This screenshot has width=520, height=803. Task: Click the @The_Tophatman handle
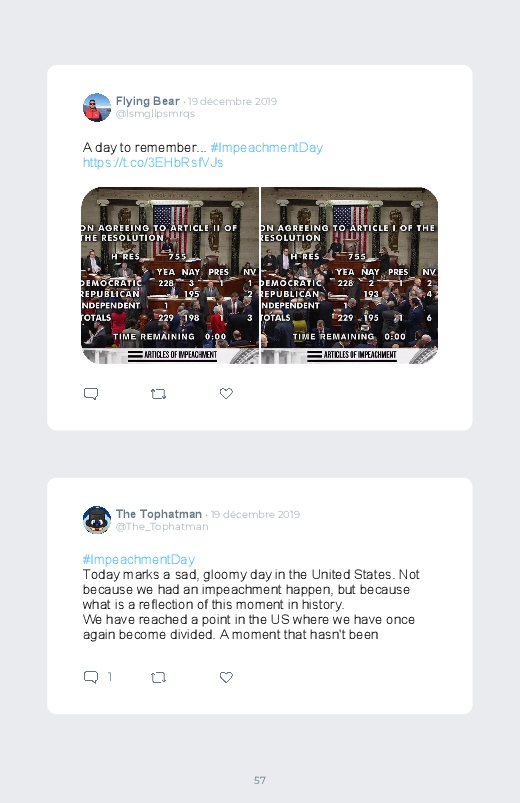[162, 526]
